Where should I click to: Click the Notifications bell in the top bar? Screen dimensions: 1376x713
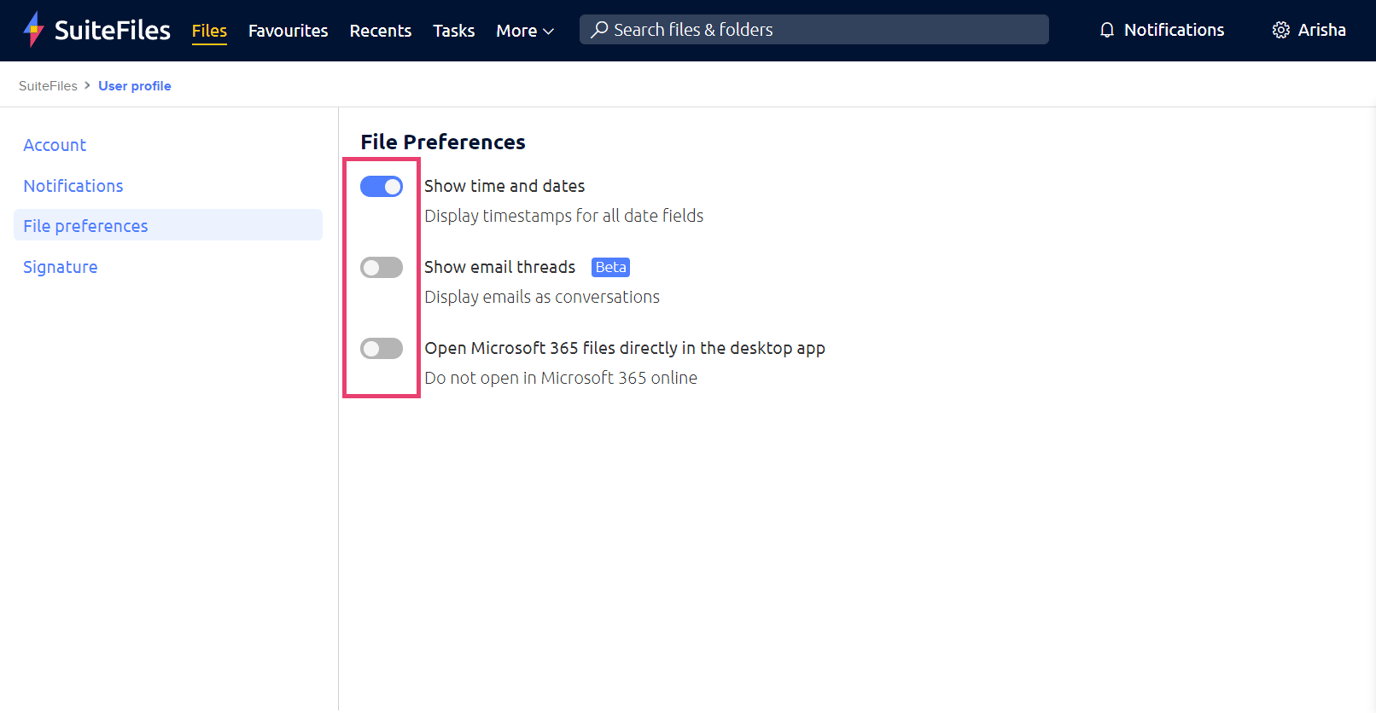pos(1107,29)
